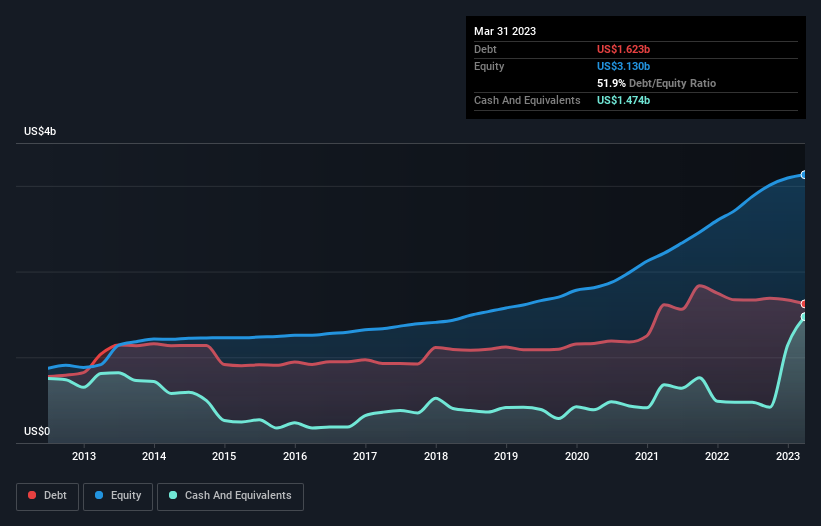This screenshot has width=821, height=526.
Task: Click the 2015 x-axis label
Action: 224,456
